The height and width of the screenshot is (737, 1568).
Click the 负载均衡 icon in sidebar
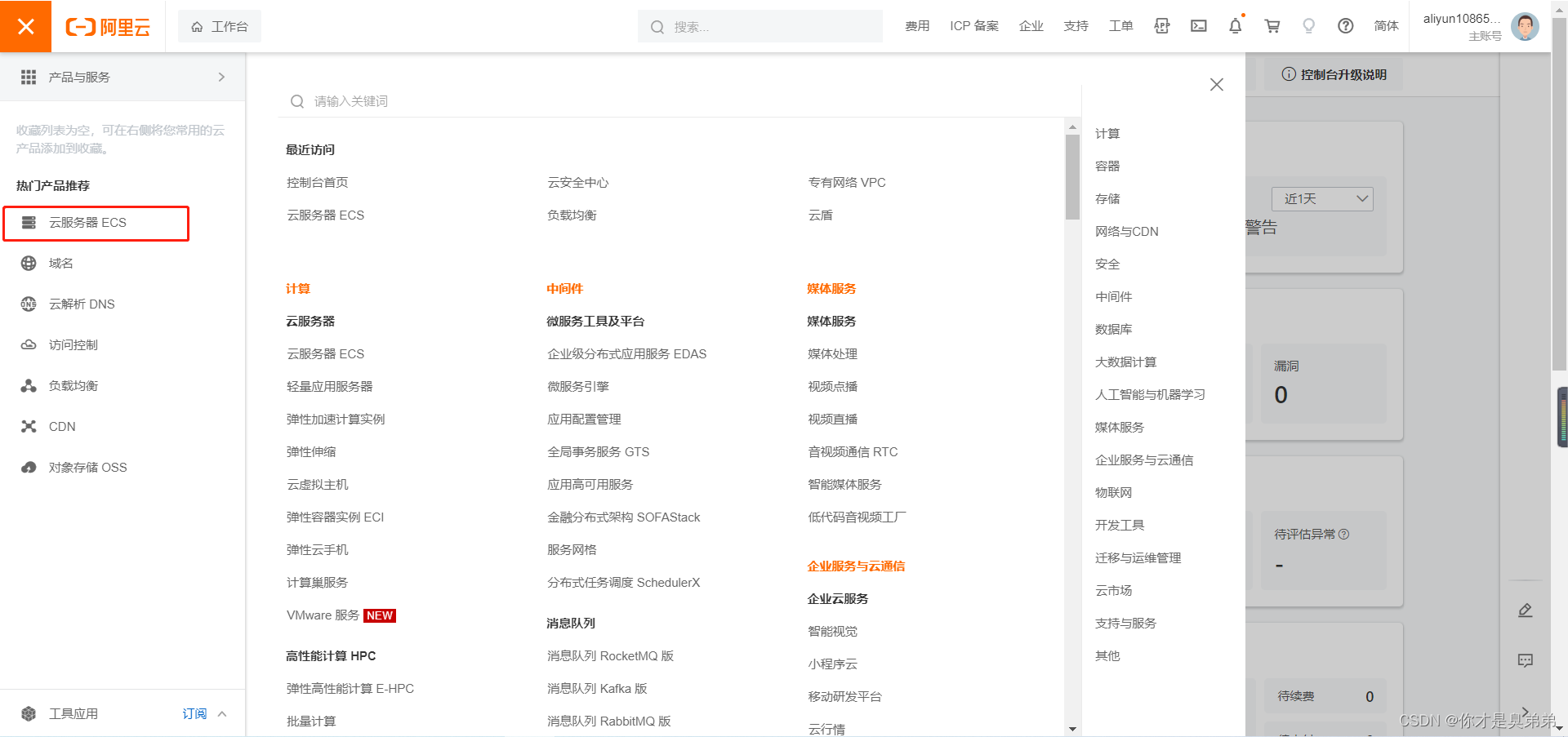click(29, 385)
